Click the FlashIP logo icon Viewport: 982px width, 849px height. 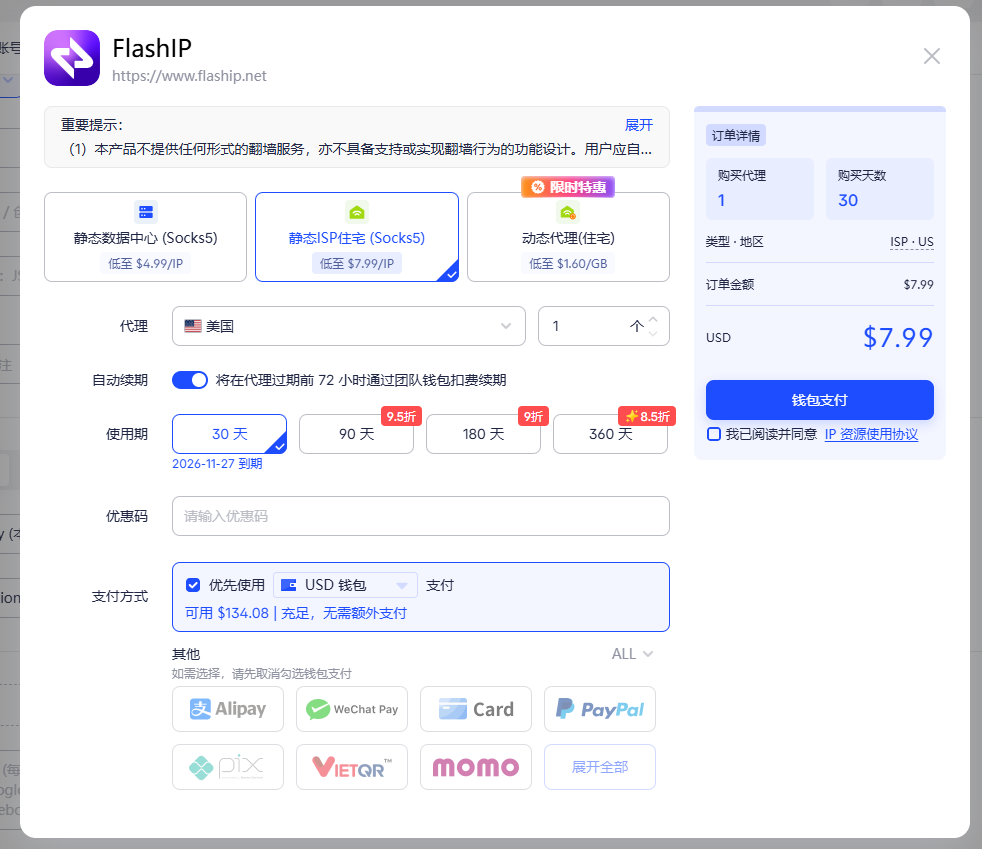[72, 58]
